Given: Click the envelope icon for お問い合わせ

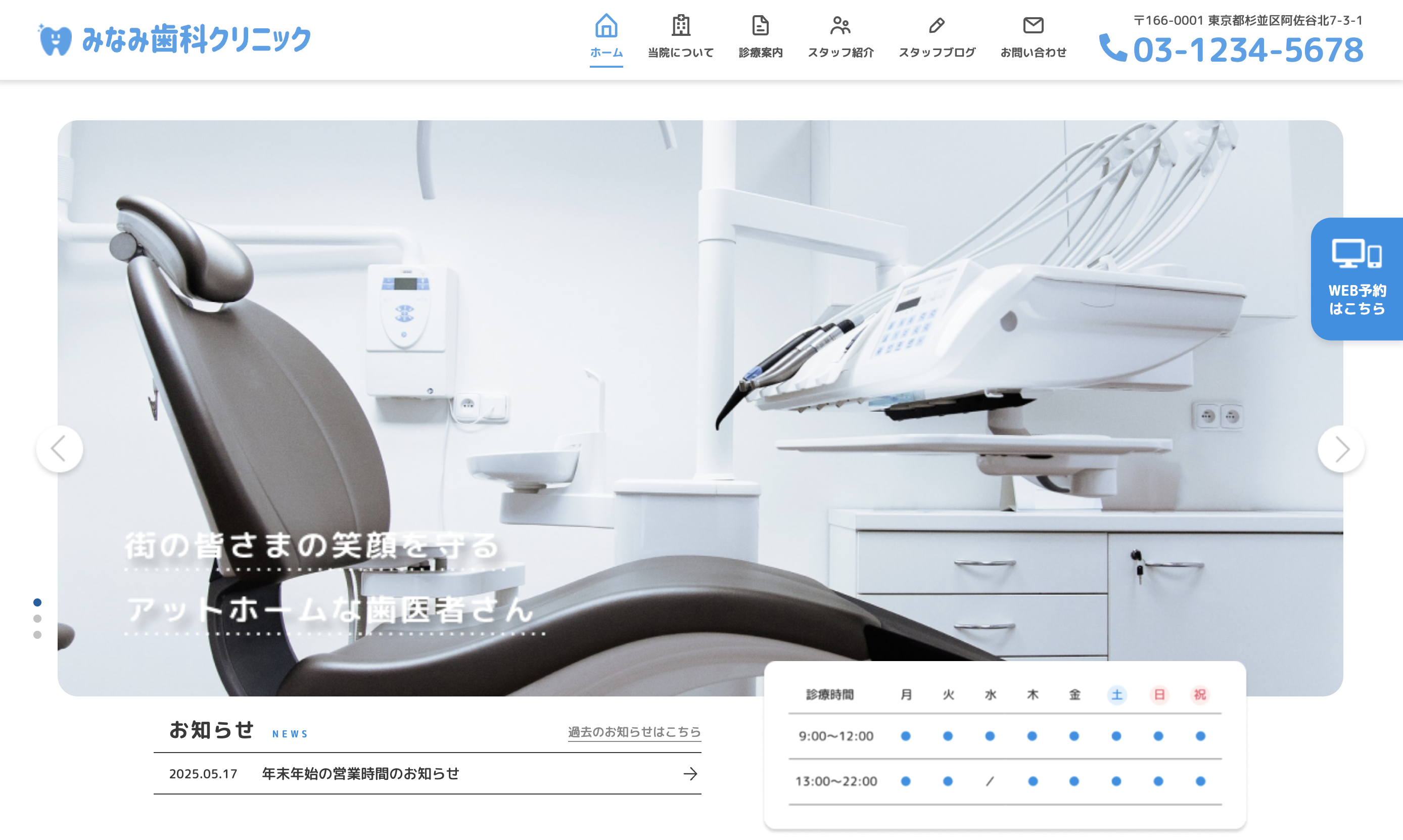Looking at the screenshot, I should (x=1033, y=25).
